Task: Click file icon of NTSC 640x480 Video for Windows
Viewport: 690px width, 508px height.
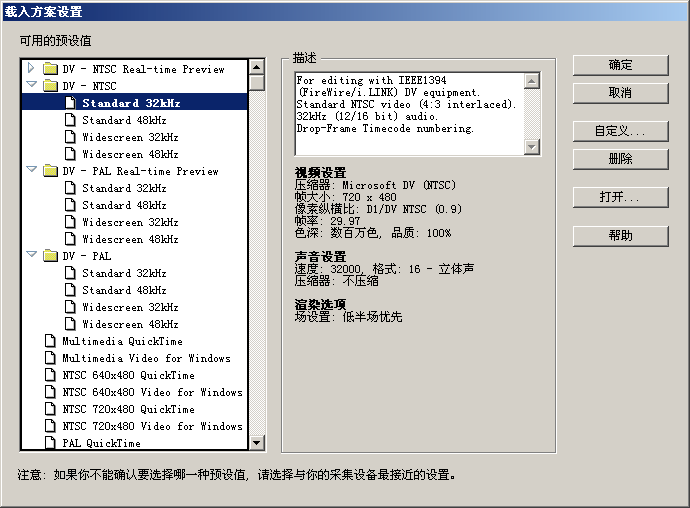Action: click(50, 392)
